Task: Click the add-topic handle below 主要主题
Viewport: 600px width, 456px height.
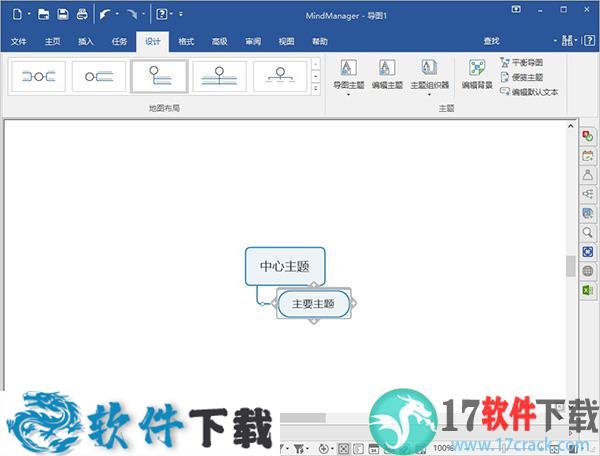Action: [314, 321]
